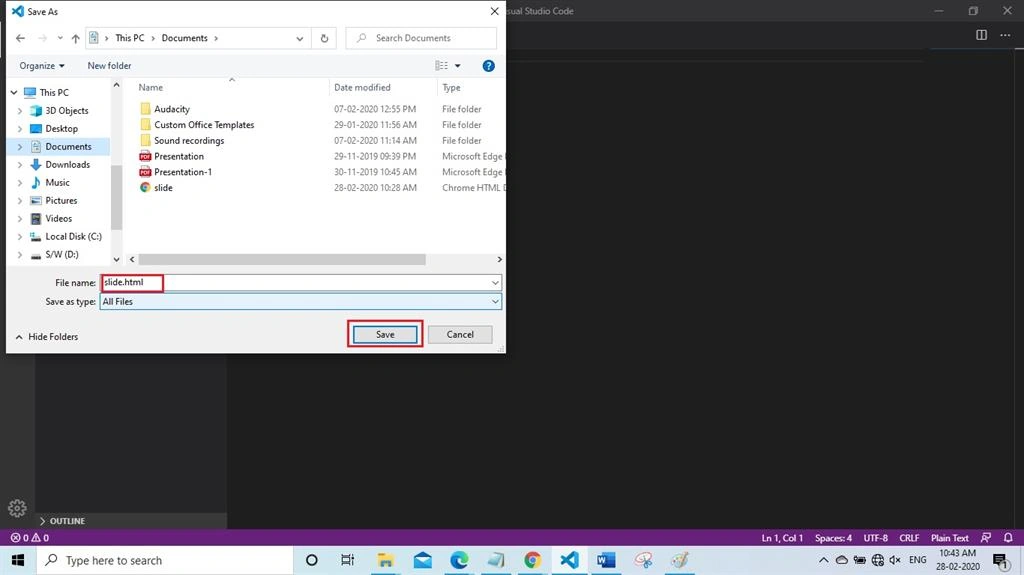The height and width of the screenshot is (575, 1024).
Task: Click the errors and warnings status indicator
Action: (x=29, y=538)
